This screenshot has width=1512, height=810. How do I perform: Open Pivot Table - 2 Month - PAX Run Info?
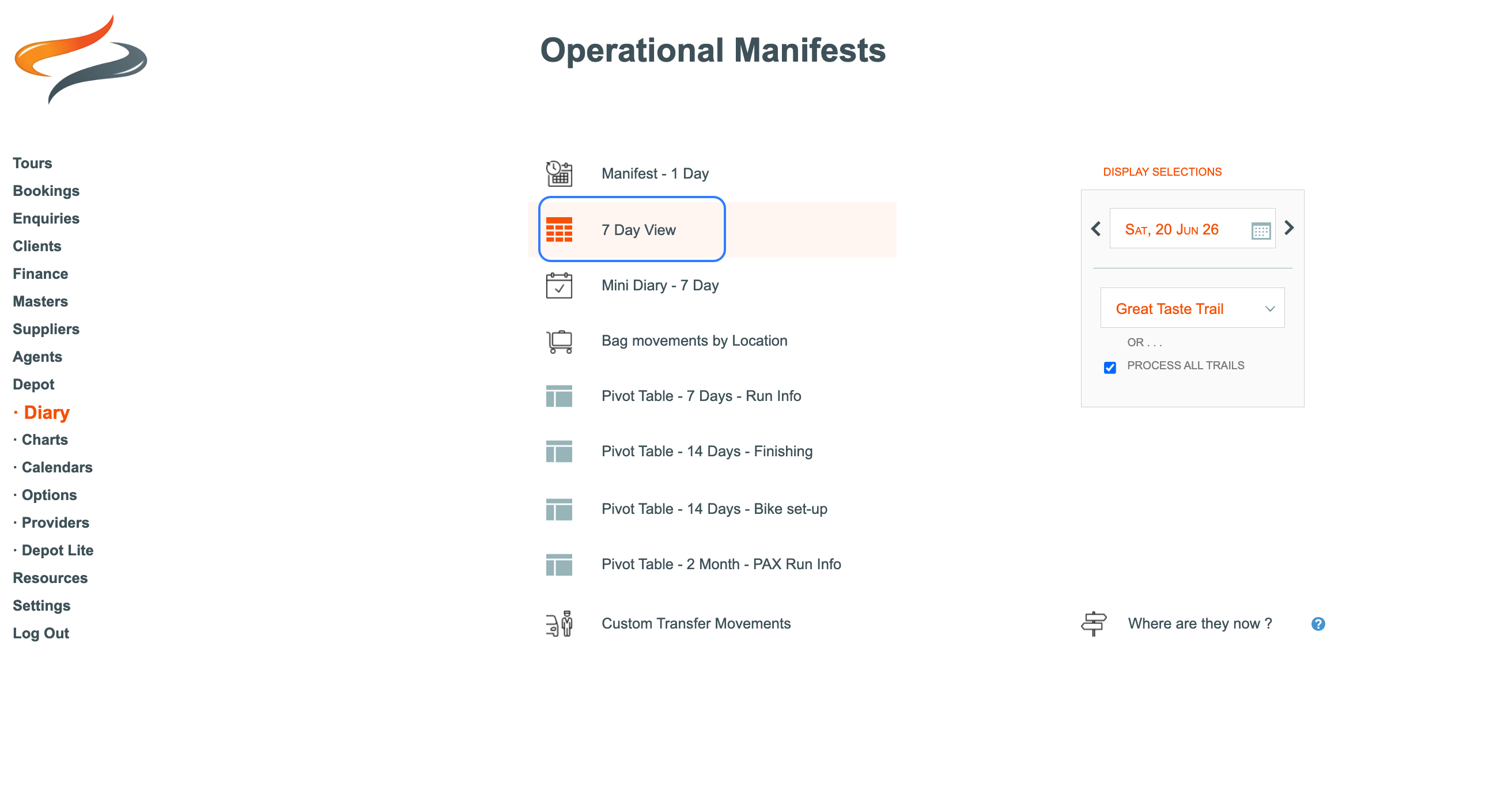721,564
